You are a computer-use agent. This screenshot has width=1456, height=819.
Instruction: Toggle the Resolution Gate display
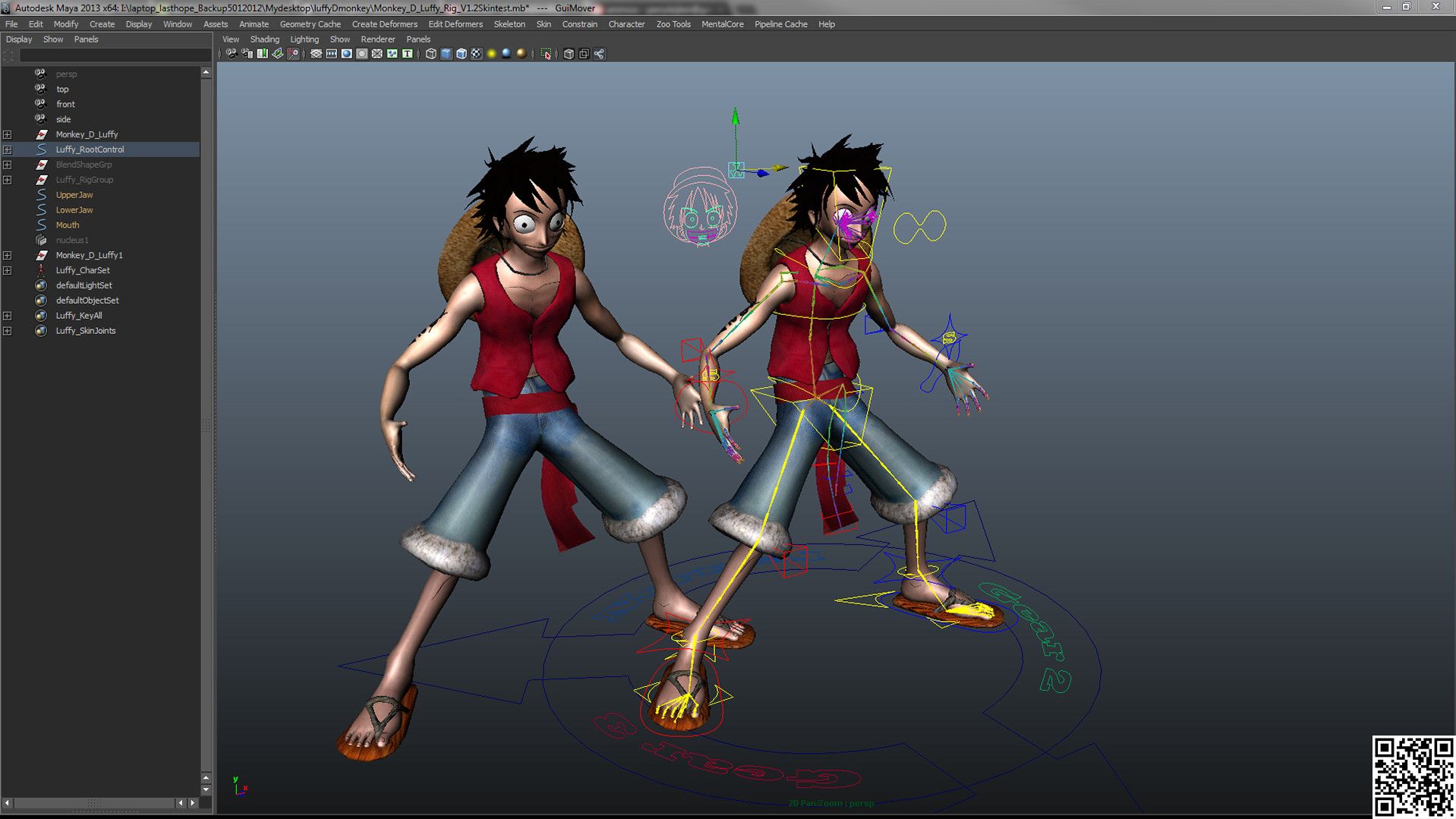coord(347,54)
